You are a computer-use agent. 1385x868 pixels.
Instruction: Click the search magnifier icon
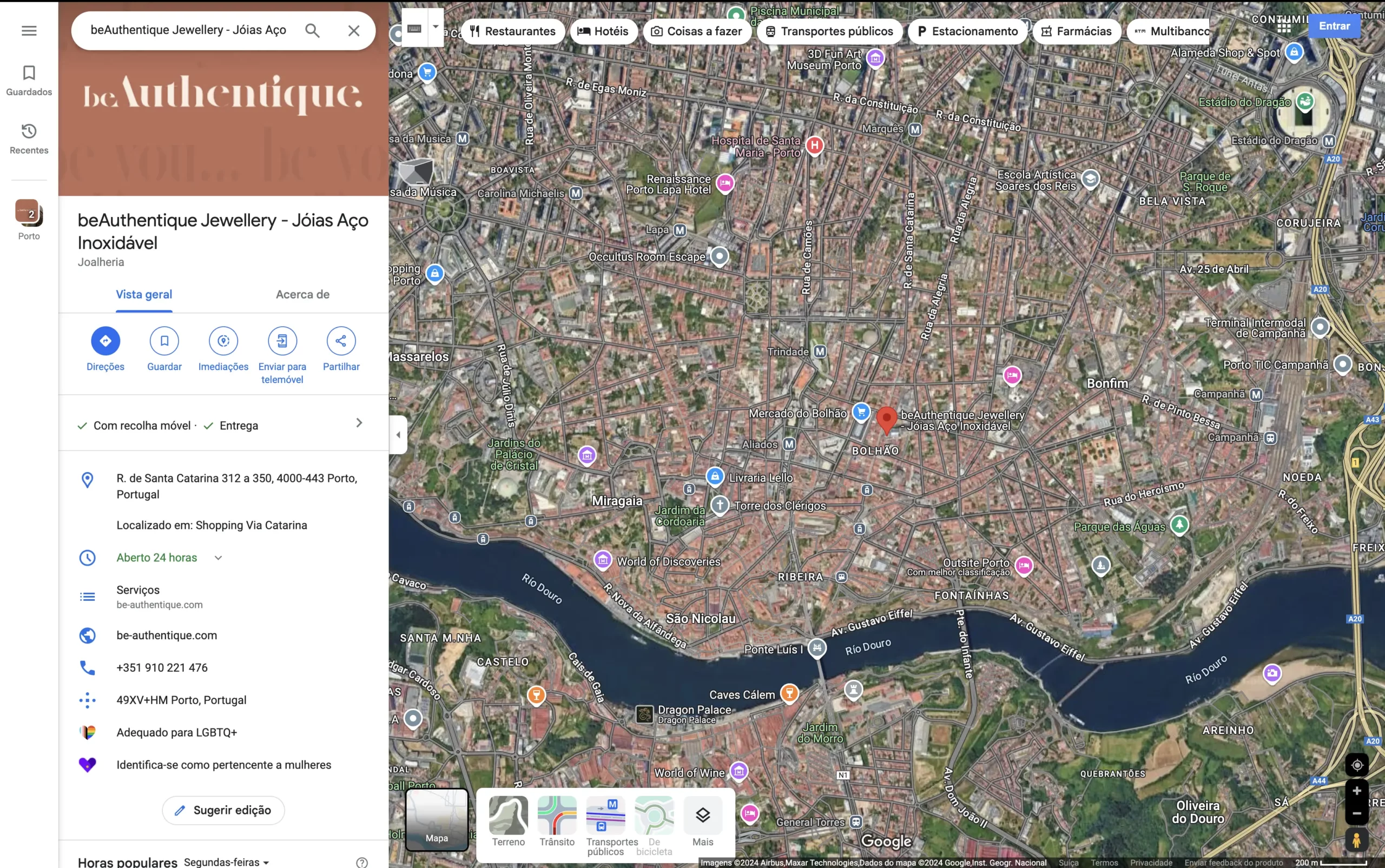click(312, 30)
